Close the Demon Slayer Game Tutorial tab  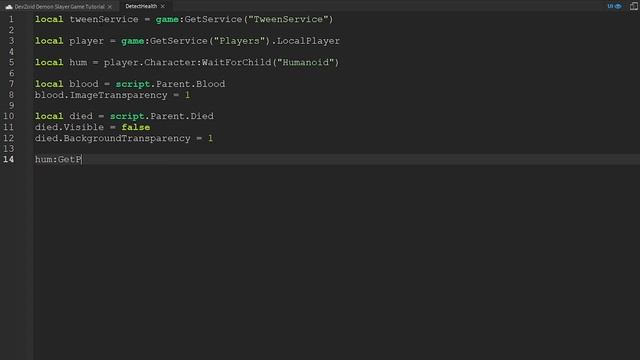point(109,7)
